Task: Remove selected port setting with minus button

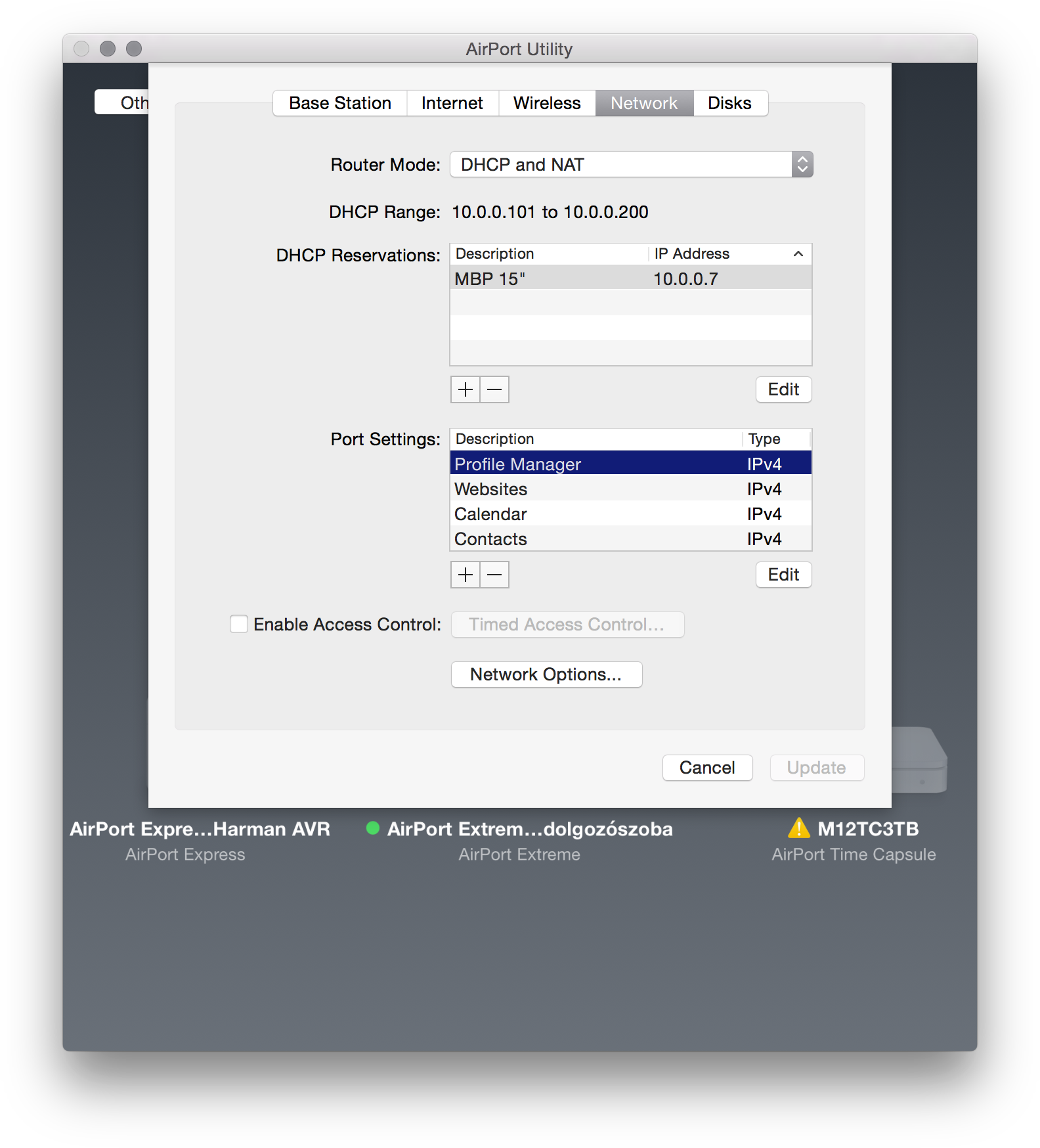Action: tap(495, 575)
